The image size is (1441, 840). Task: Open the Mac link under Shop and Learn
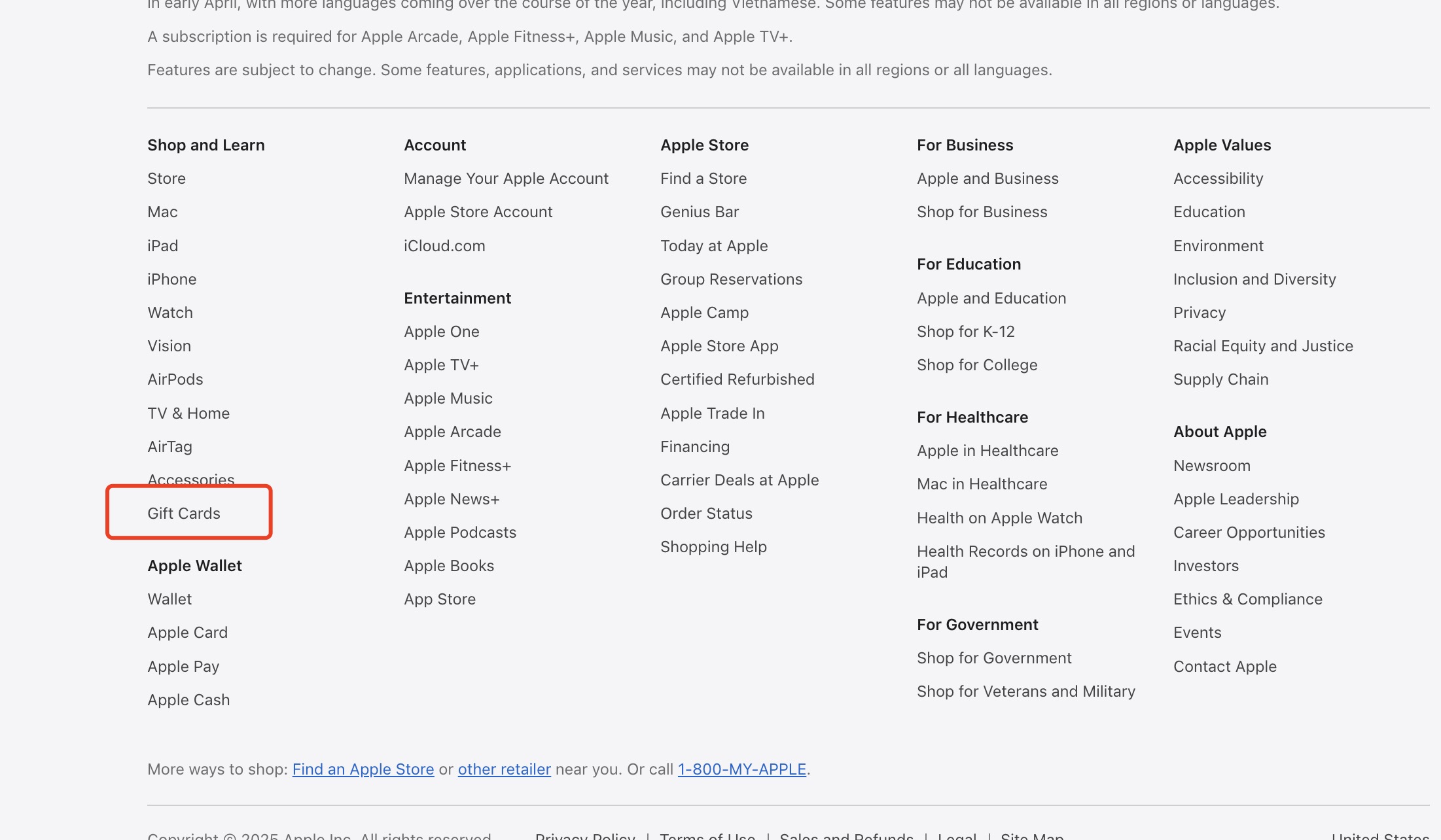point(162,211)
